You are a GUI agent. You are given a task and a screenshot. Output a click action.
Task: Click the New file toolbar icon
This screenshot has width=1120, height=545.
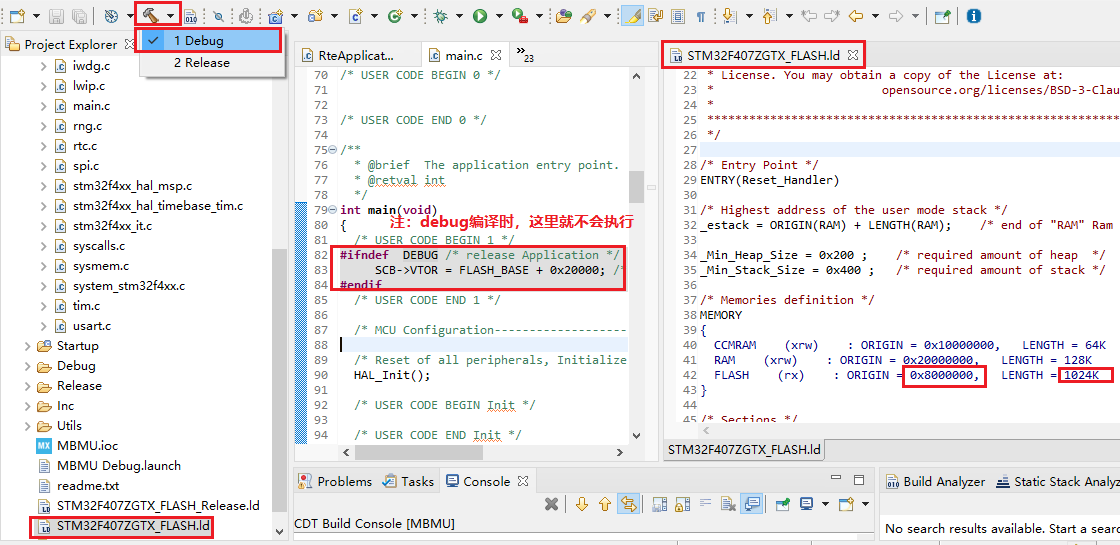(16, 15)
